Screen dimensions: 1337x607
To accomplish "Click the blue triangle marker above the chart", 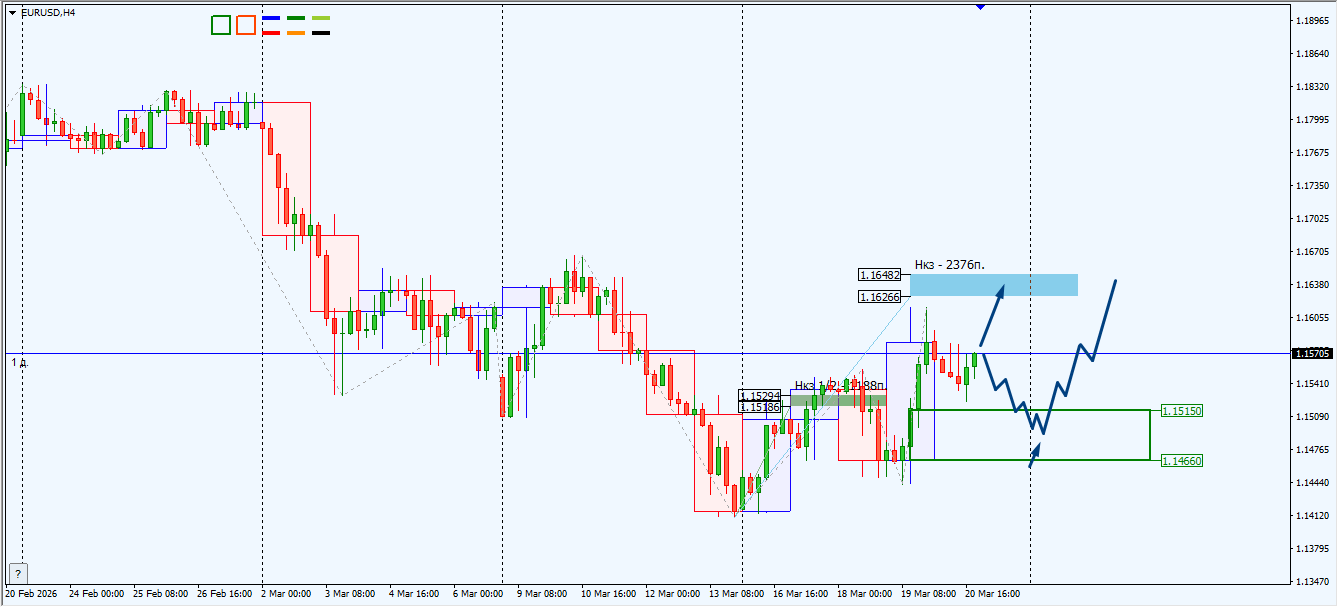I will tap(978, 6).
